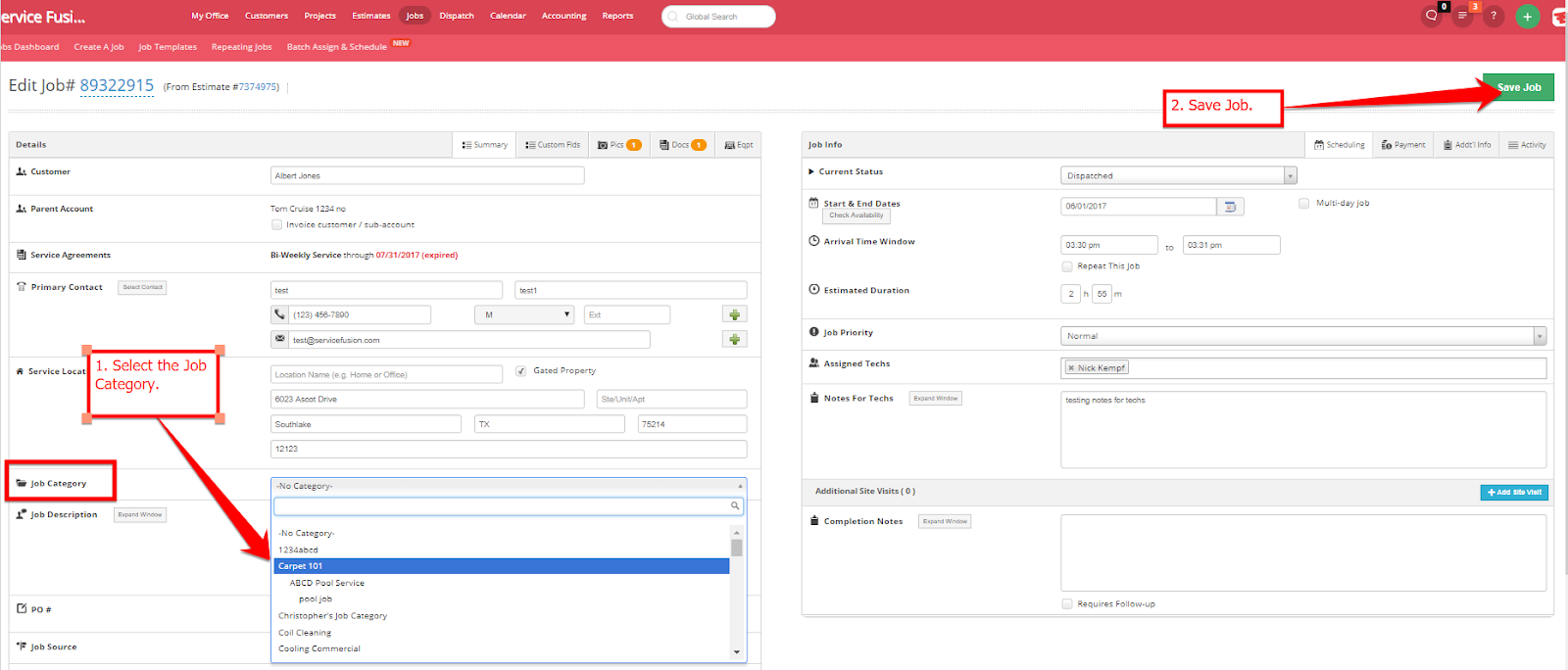Image resolution: width=1568 pixels, height=670 pixels.
Task: Click the search icon in category dropdown
Action: 734,506
